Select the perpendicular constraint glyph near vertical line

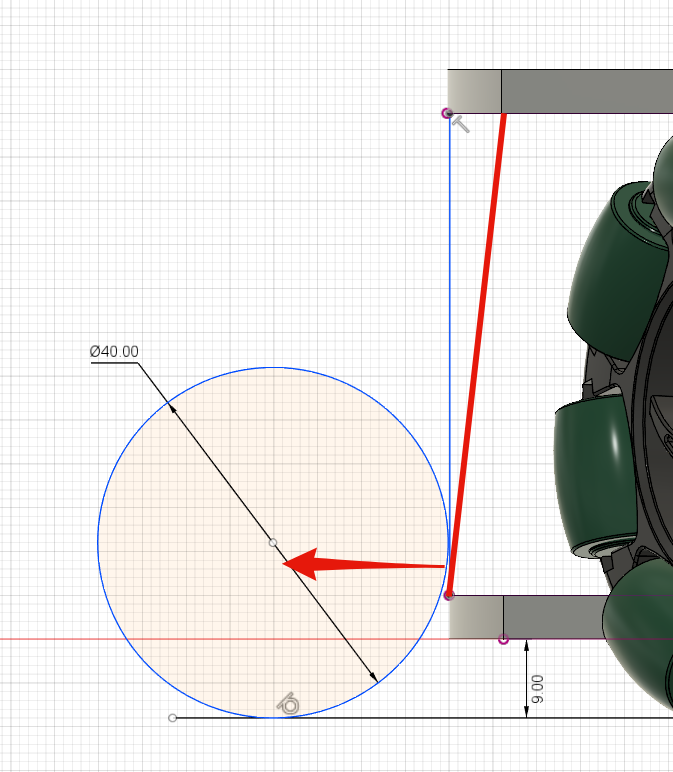461,124
